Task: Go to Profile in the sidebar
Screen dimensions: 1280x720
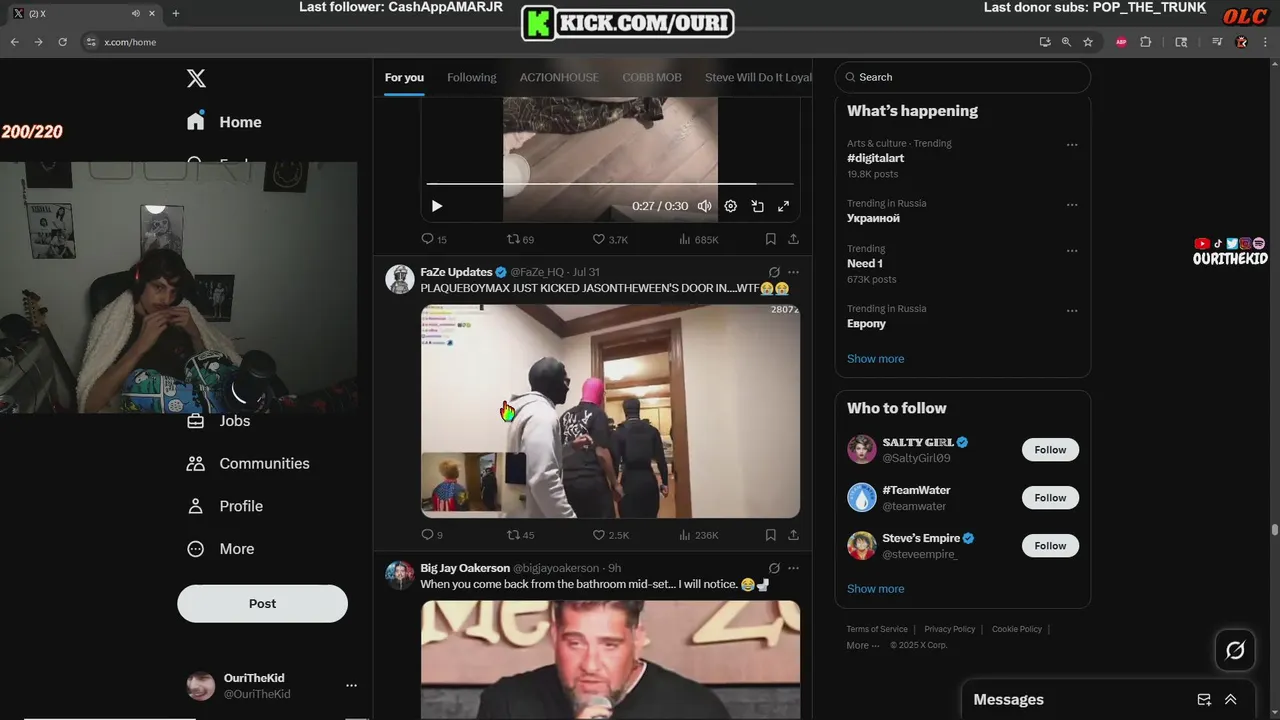Action: 225,506
